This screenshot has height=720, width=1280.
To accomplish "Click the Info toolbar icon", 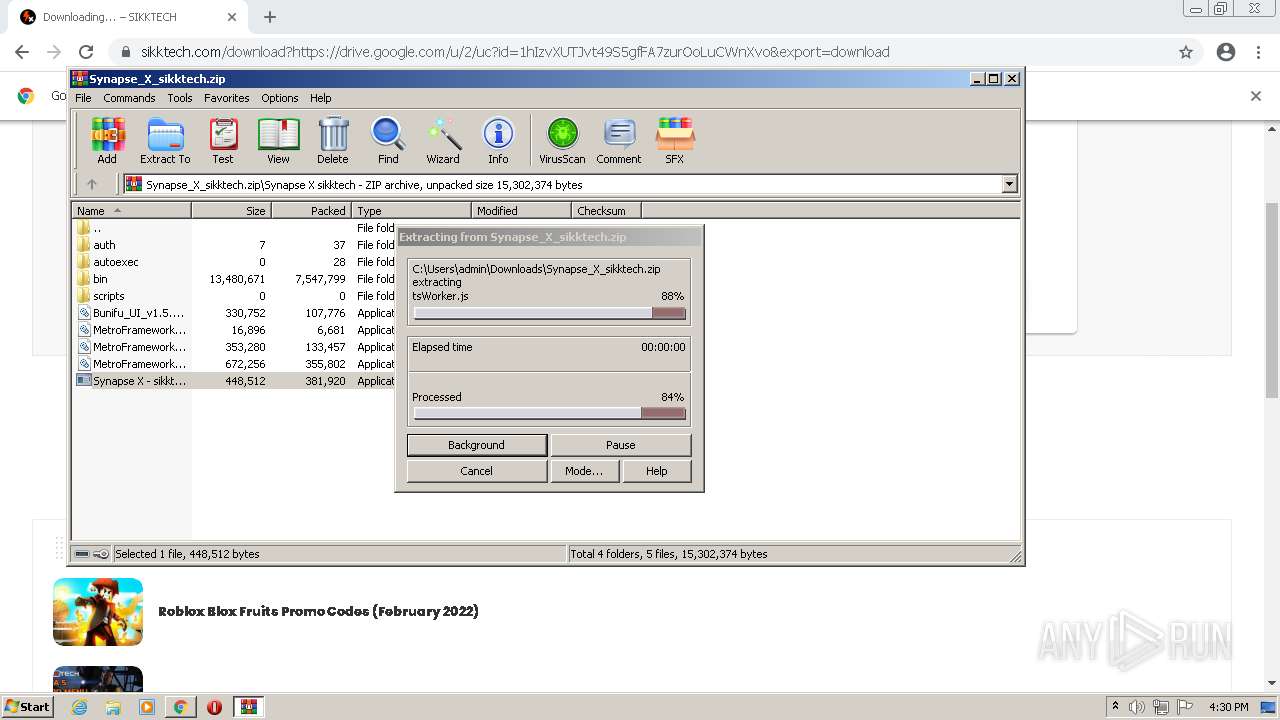I will point(498,141).
